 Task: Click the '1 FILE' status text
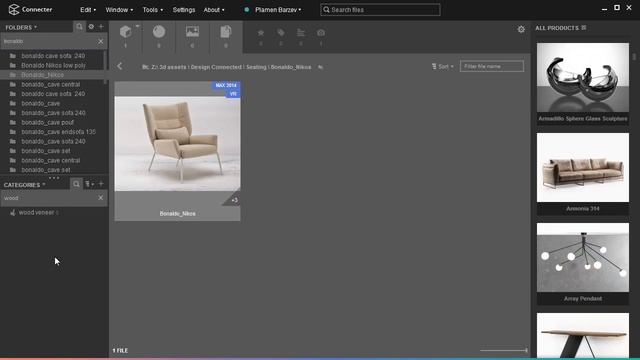tap(120, 351)
